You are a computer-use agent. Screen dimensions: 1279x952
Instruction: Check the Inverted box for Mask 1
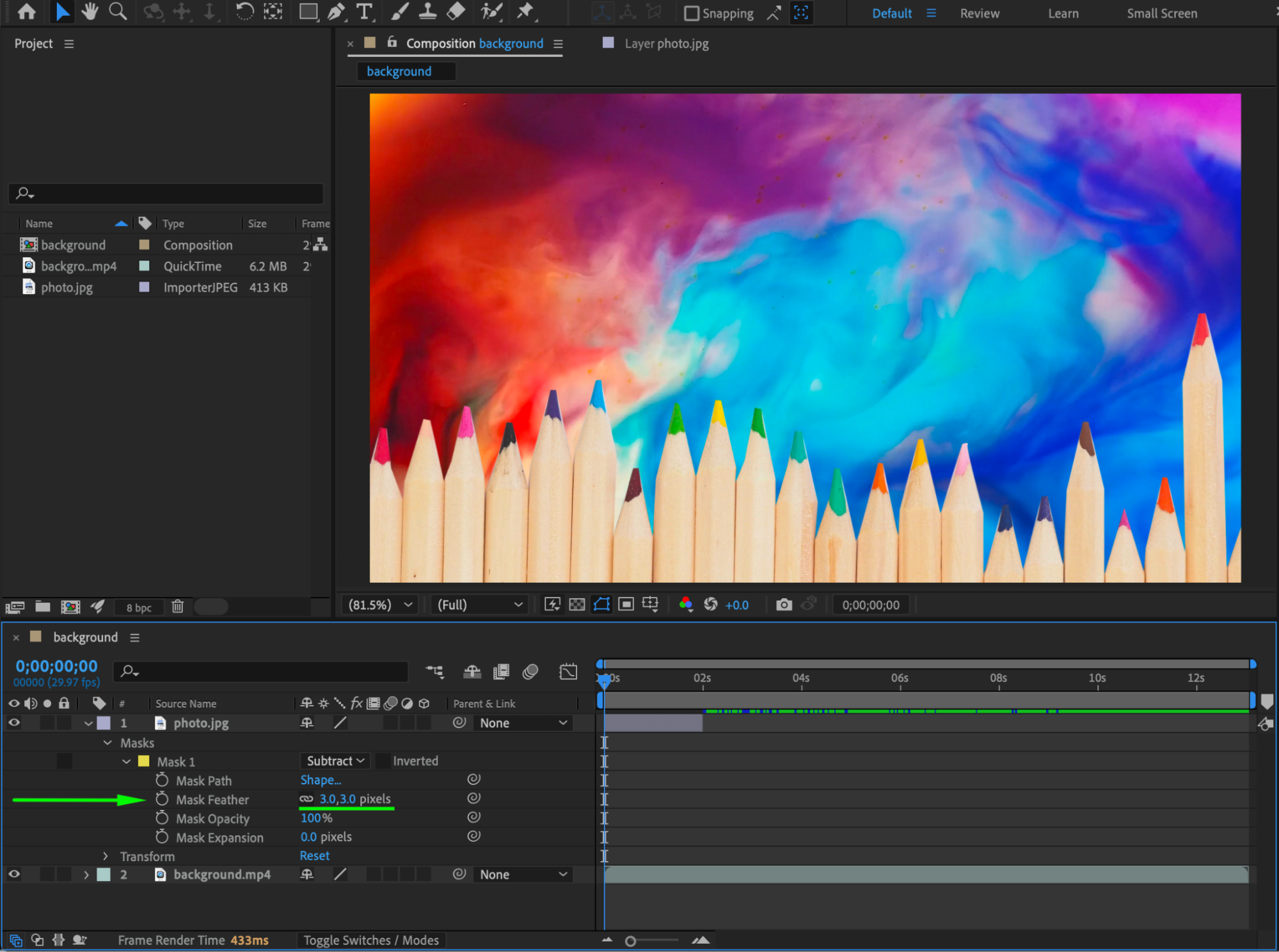point(383,761)
